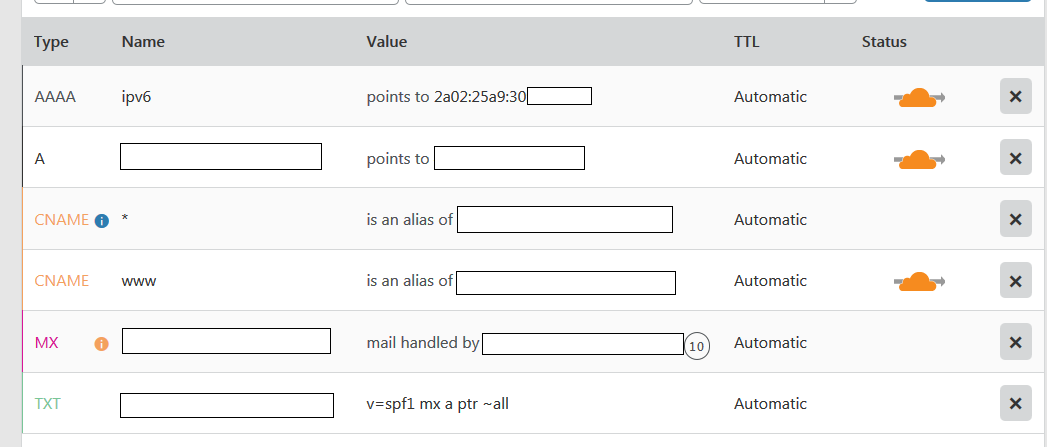Toggle orange cloud proxy on A record
Screen dimensions: 1047x447
919,159
